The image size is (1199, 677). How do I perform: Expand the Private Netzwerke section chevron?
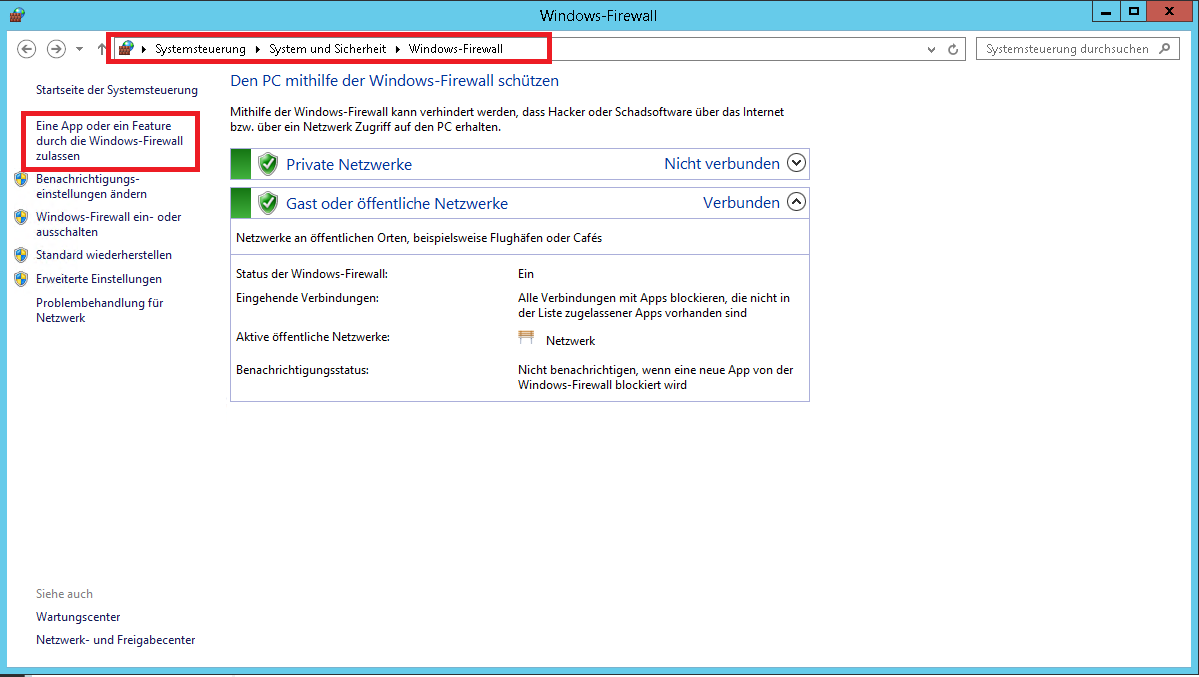[x=796, y=163]
